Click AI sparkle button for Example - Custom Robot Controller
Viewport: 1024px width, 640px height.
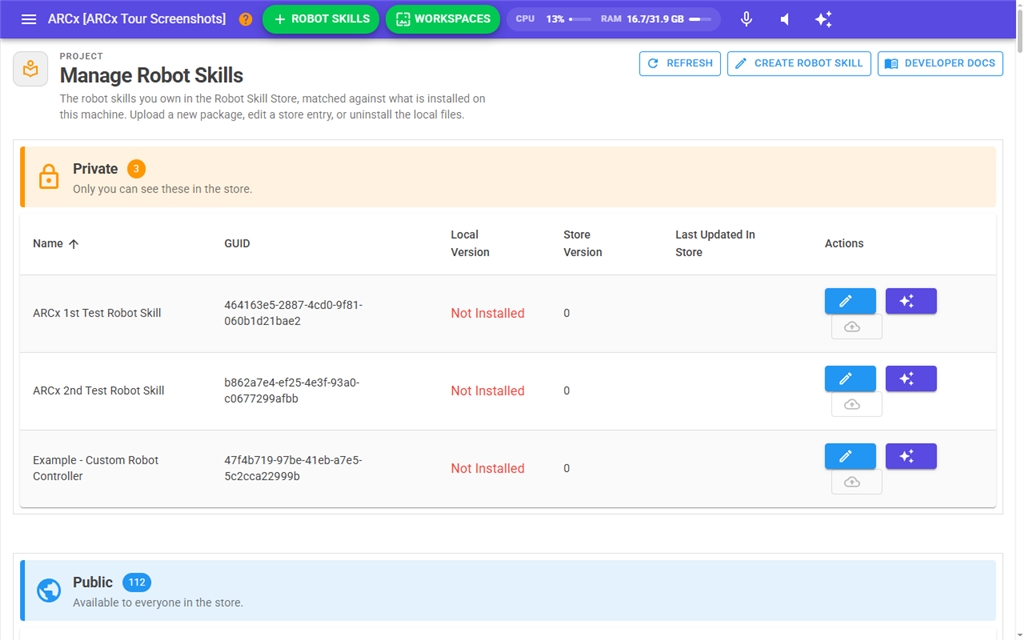click(910, 456)
